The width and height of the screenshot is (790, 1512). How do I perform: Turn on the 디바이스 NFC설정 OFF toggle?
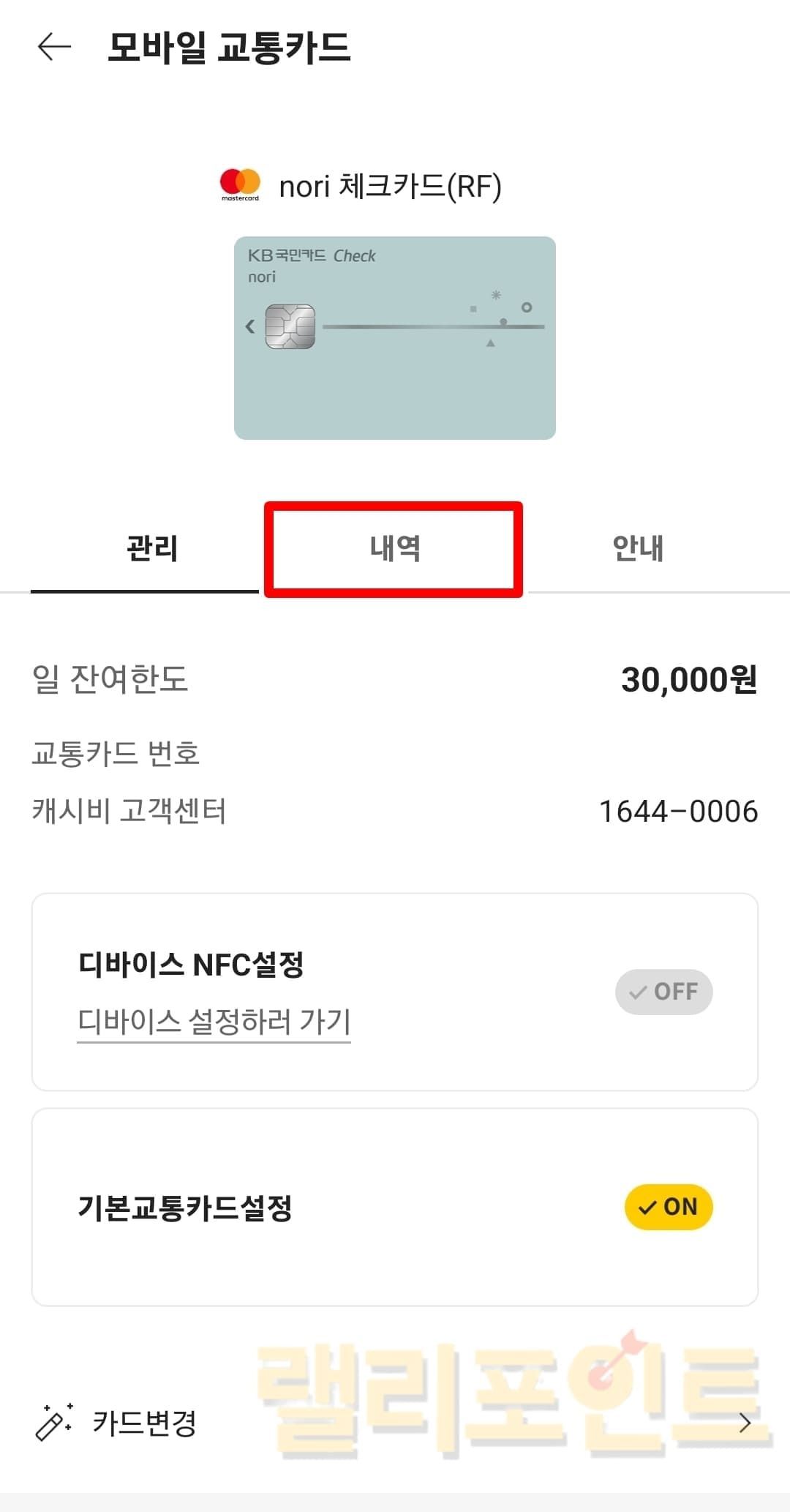[663, 992]
